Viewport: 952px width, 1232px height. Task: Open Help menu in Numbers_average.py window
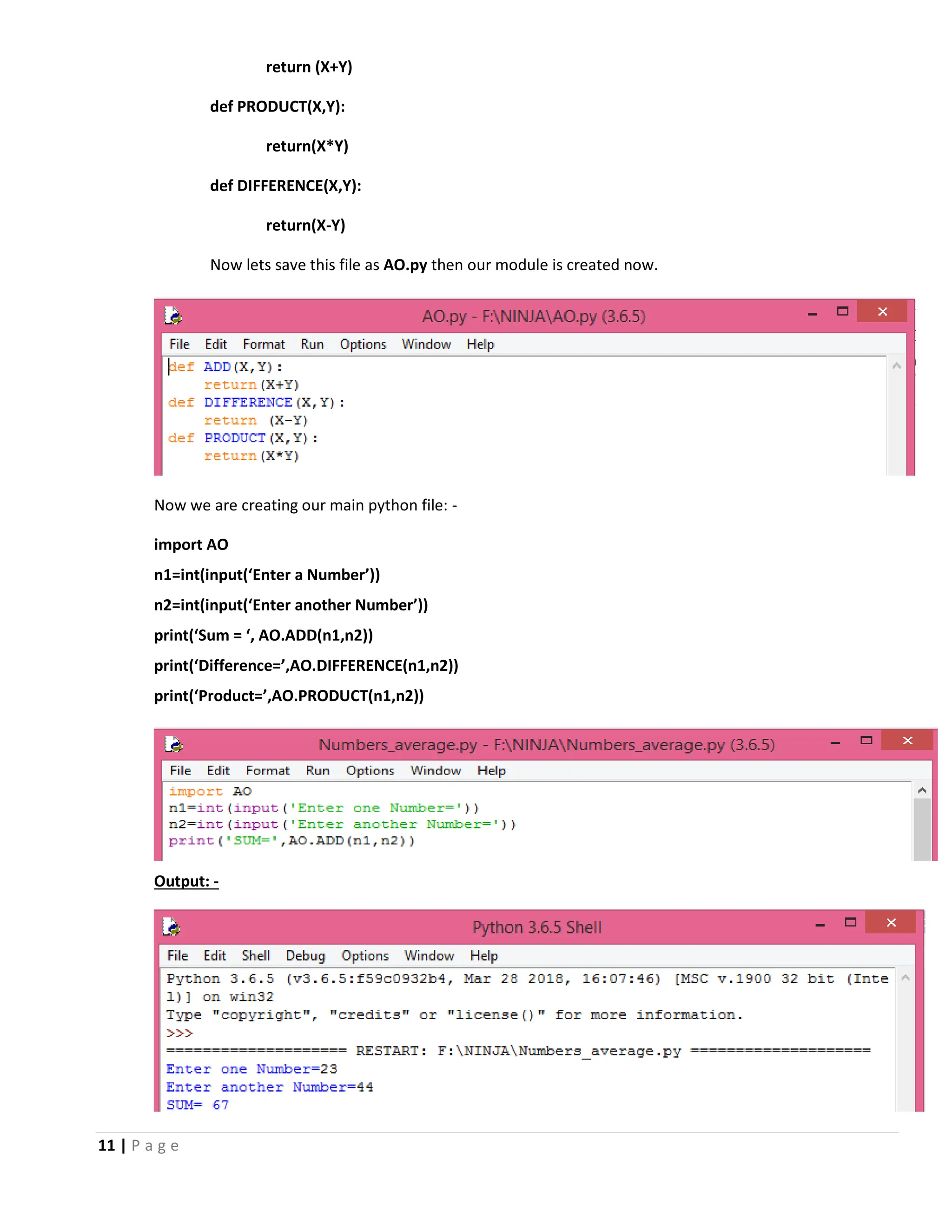point(491,770)
